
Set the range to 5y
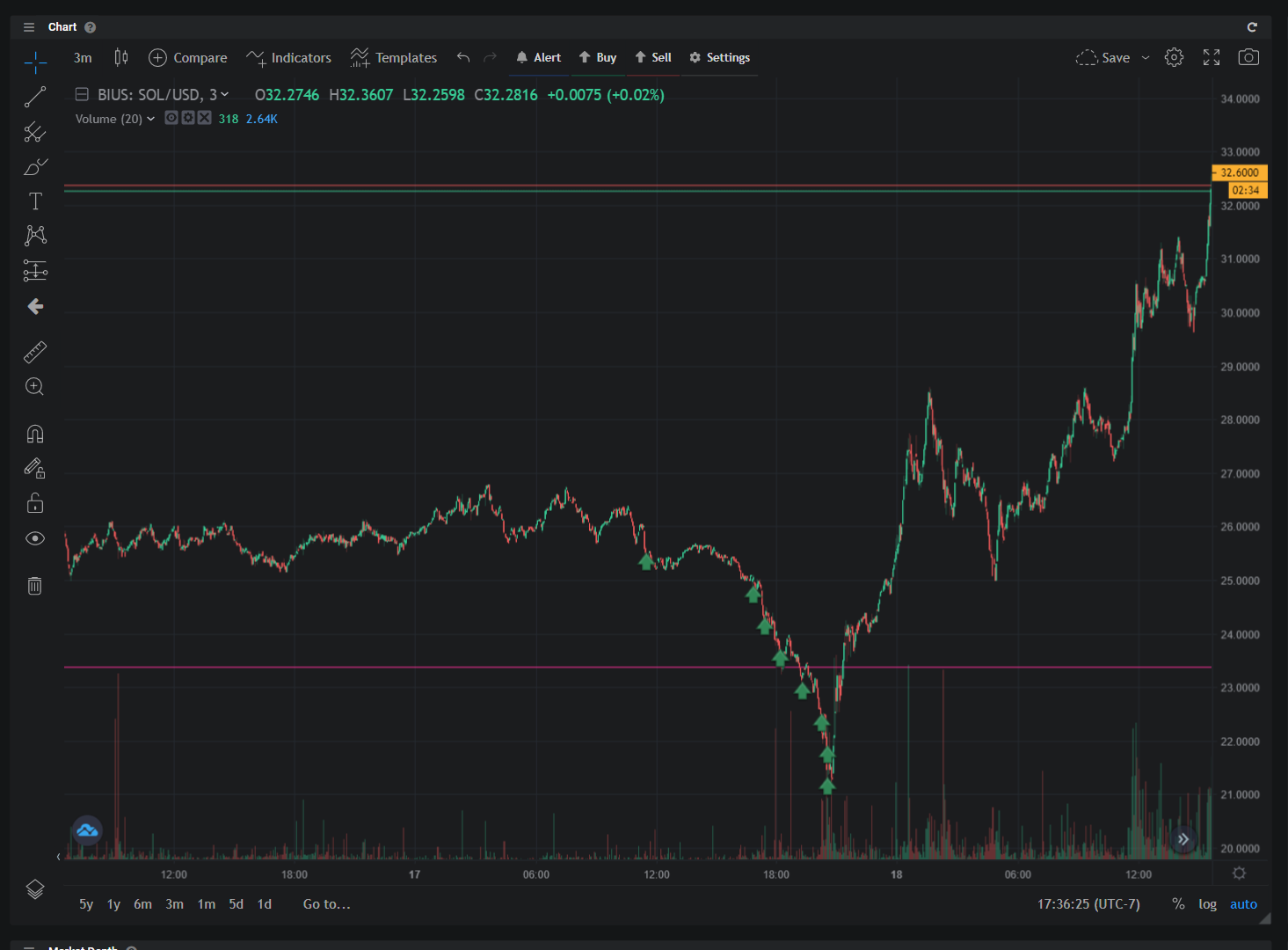86,904
